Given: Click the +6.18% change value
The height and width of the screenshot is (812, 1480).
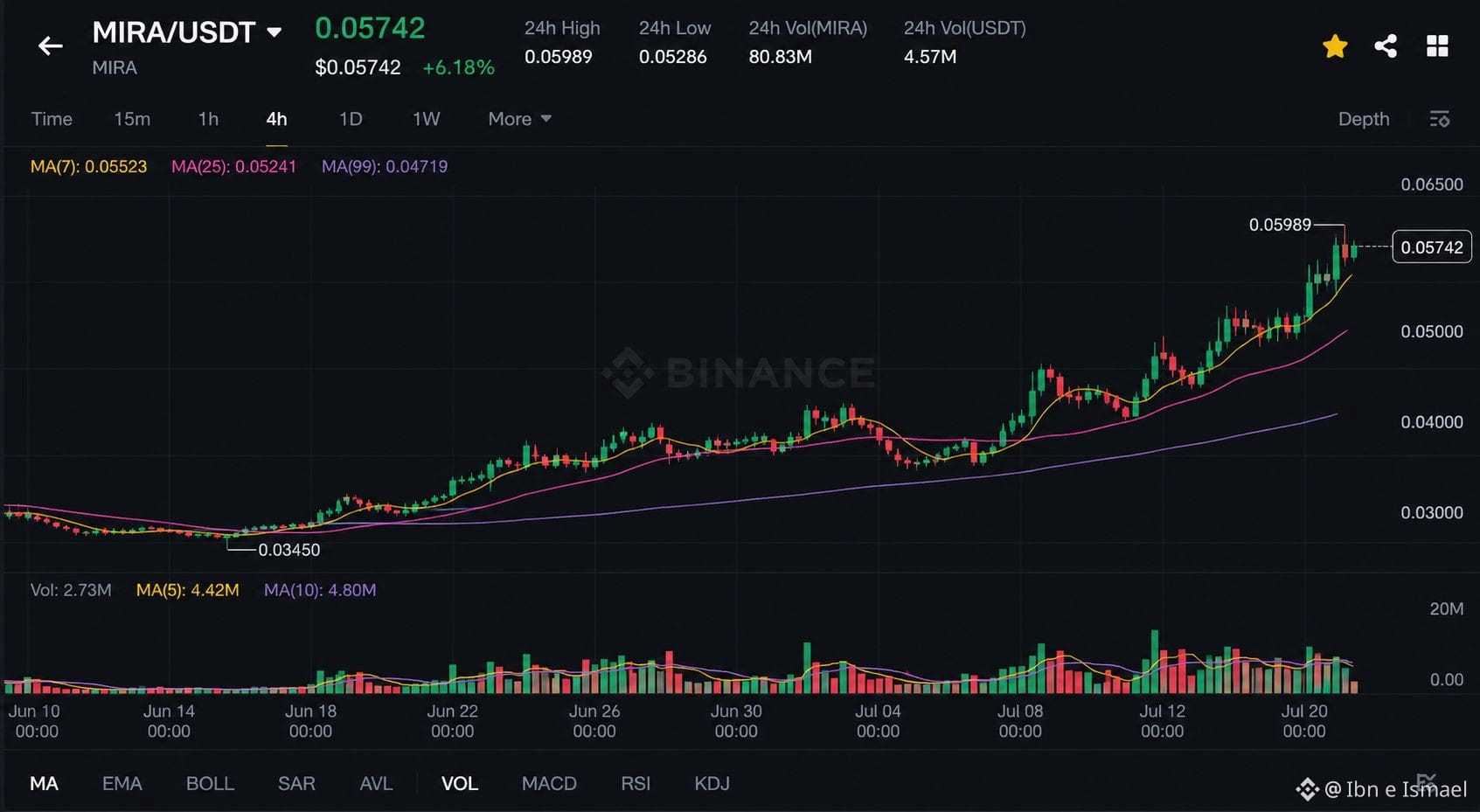Looking at the screenshot, I should [458, 67].
